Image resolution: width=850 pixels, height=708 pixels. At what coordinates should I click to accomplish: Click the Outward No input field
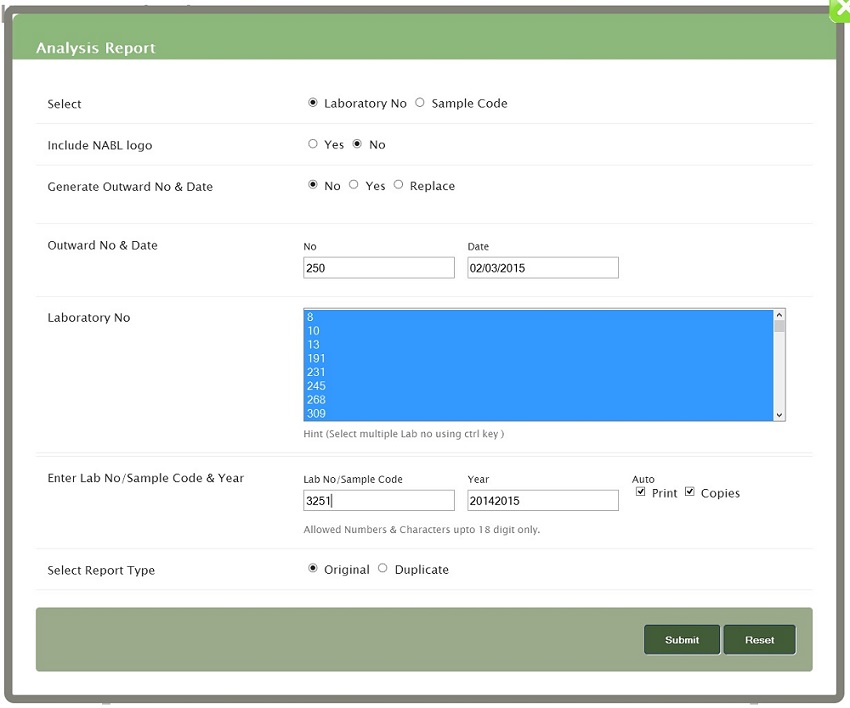(x=379, y=268)
